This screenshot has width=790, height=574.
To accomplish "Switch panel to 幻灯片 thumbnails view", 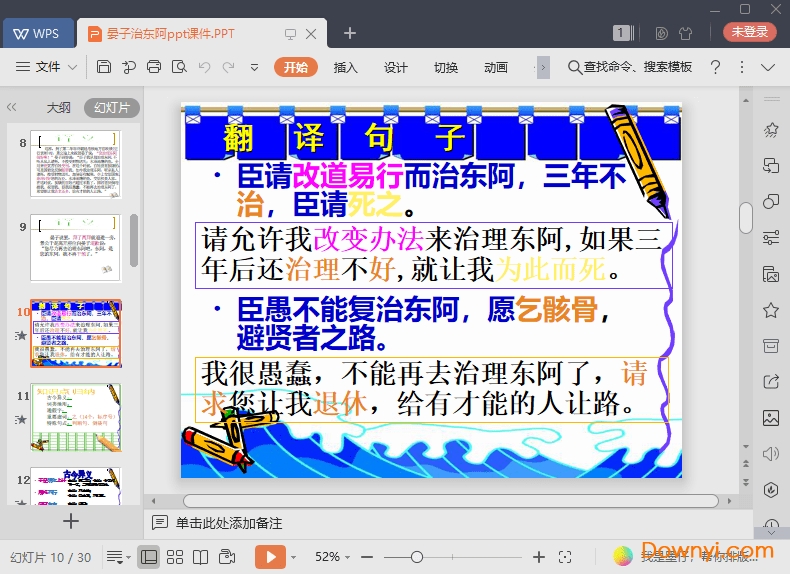I will point(110,108).
